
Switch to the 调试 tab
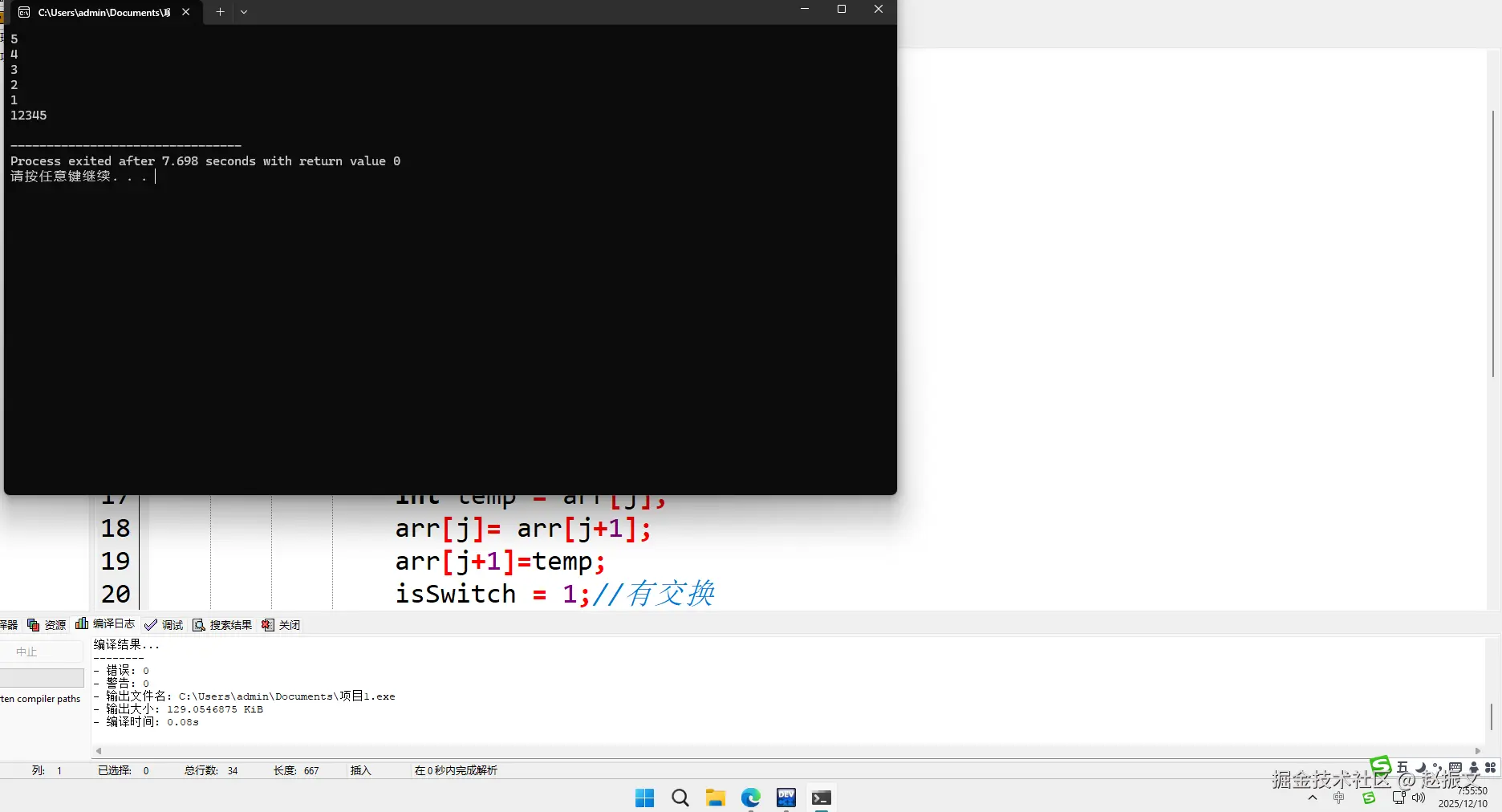(x=164, y=625)
